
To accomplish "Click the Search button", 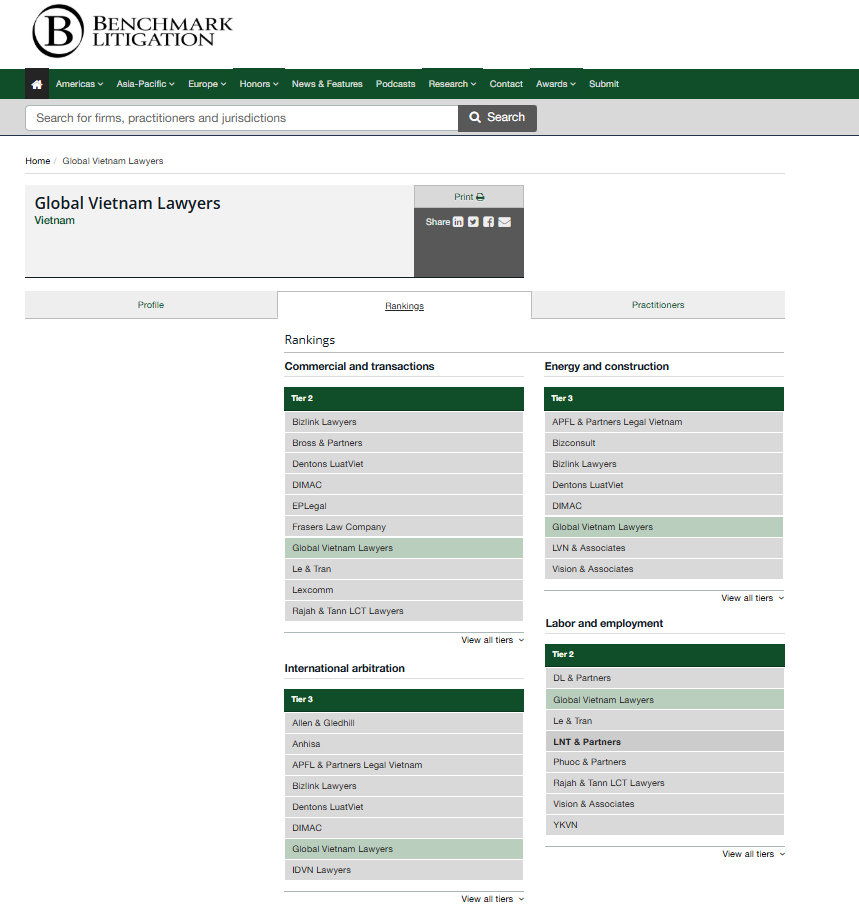I will pos(497,118).
